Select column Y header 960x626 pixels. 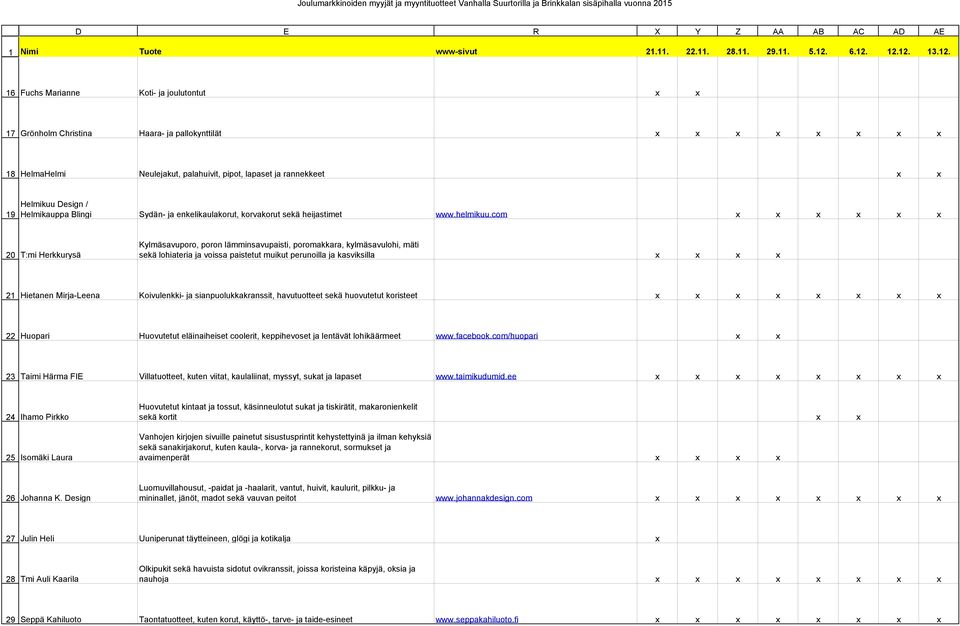click(x=697, y=31)
